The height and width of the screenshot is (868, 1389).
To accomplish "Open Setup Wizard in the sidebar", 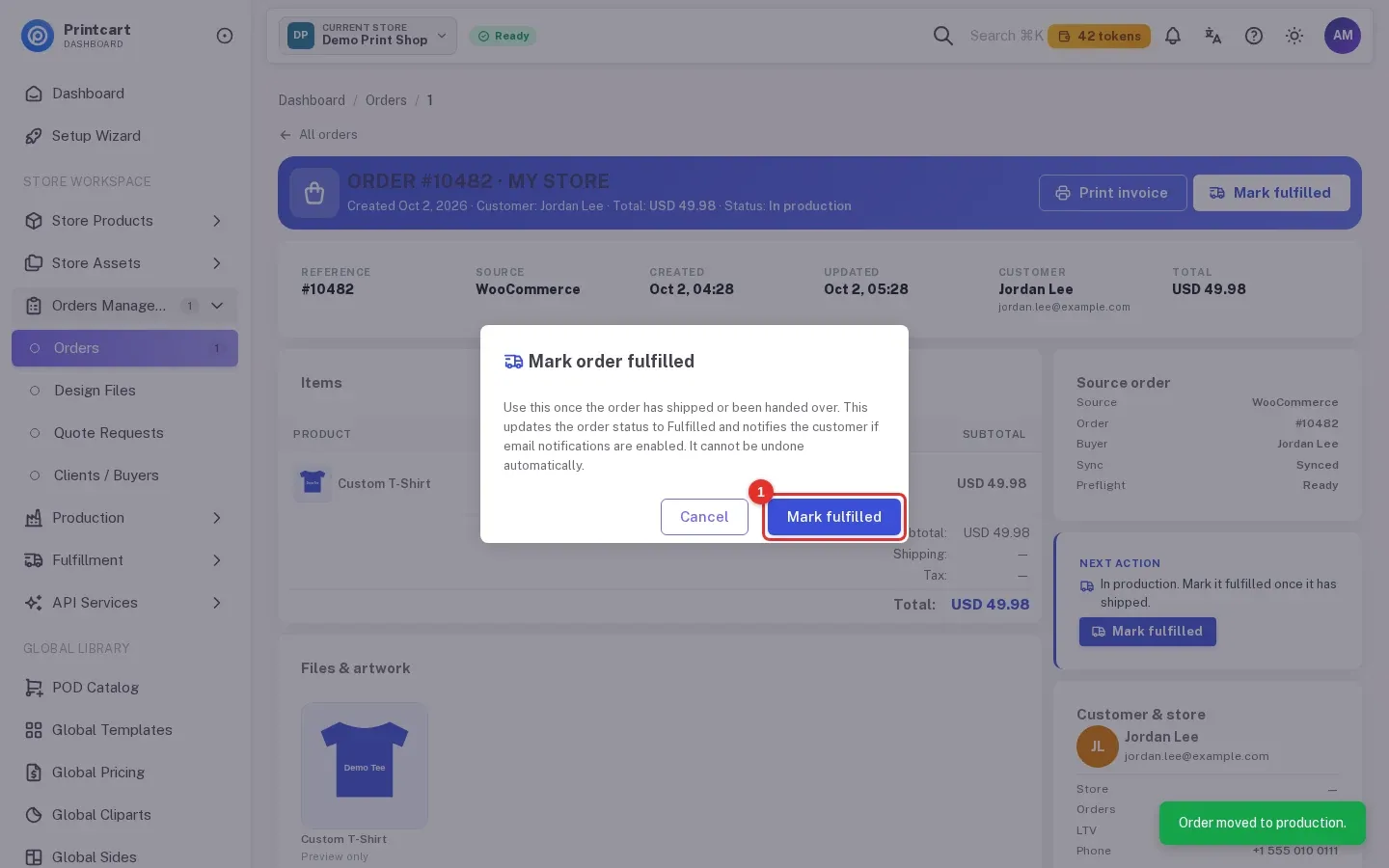I will coord(125,136).
